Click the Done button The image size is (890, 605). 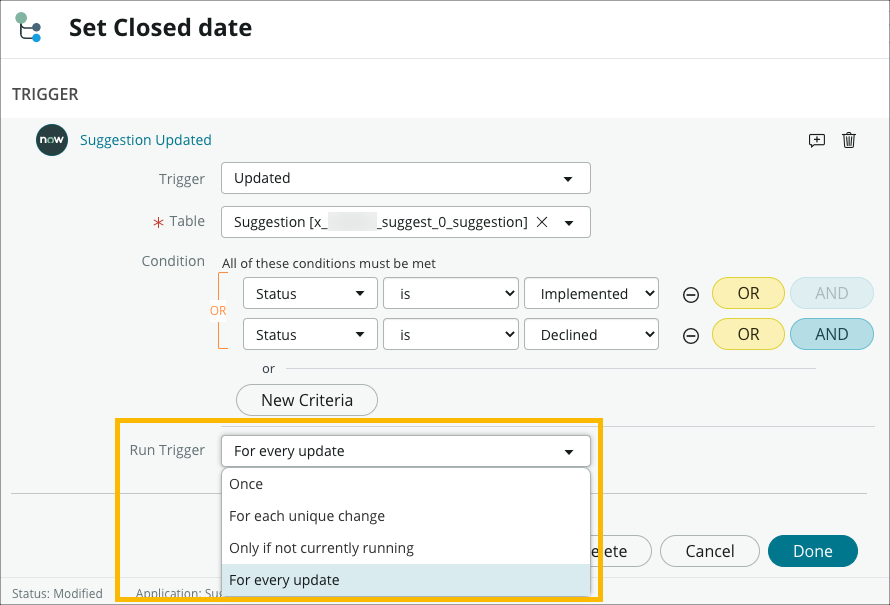(812, 550)
